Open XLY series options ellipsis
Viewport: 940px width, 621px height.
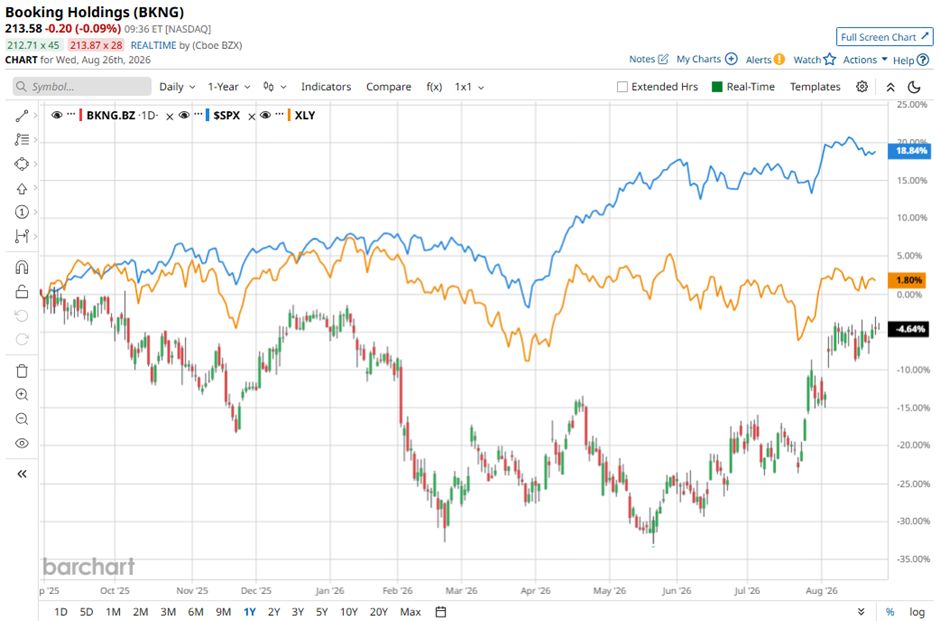[x=279, y=114]
